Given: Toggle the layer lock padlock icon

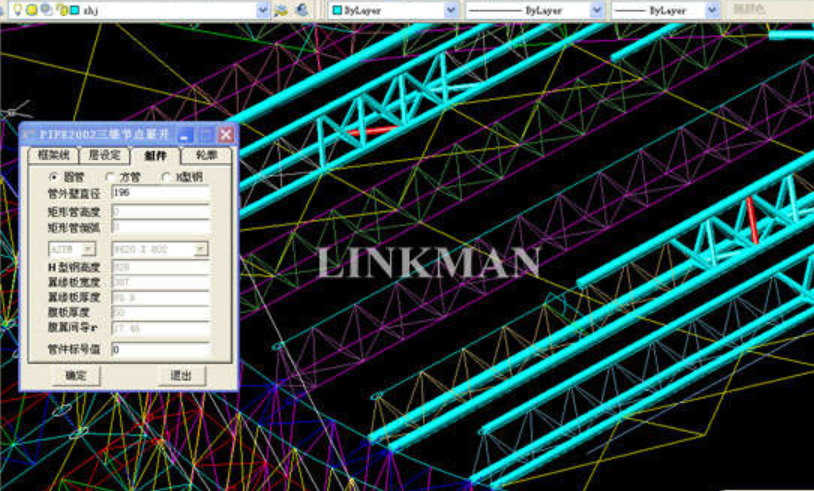Looking at the screenshot, I should [62, 10].
